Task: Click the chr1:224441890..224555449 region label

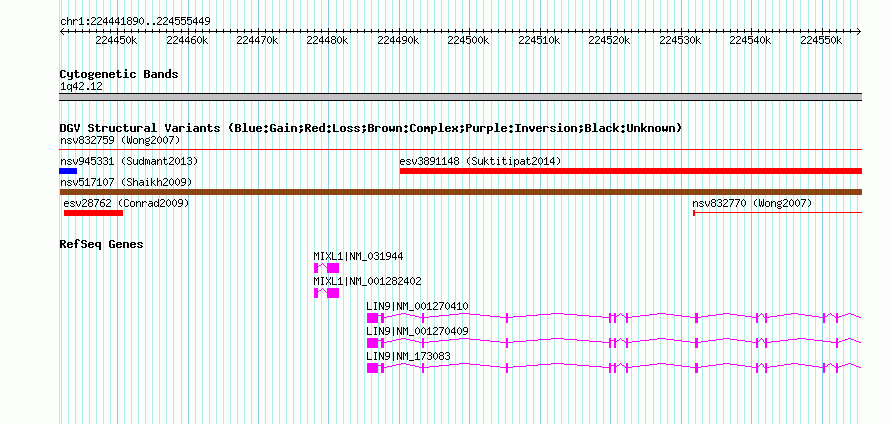Action: pos(135,22)
